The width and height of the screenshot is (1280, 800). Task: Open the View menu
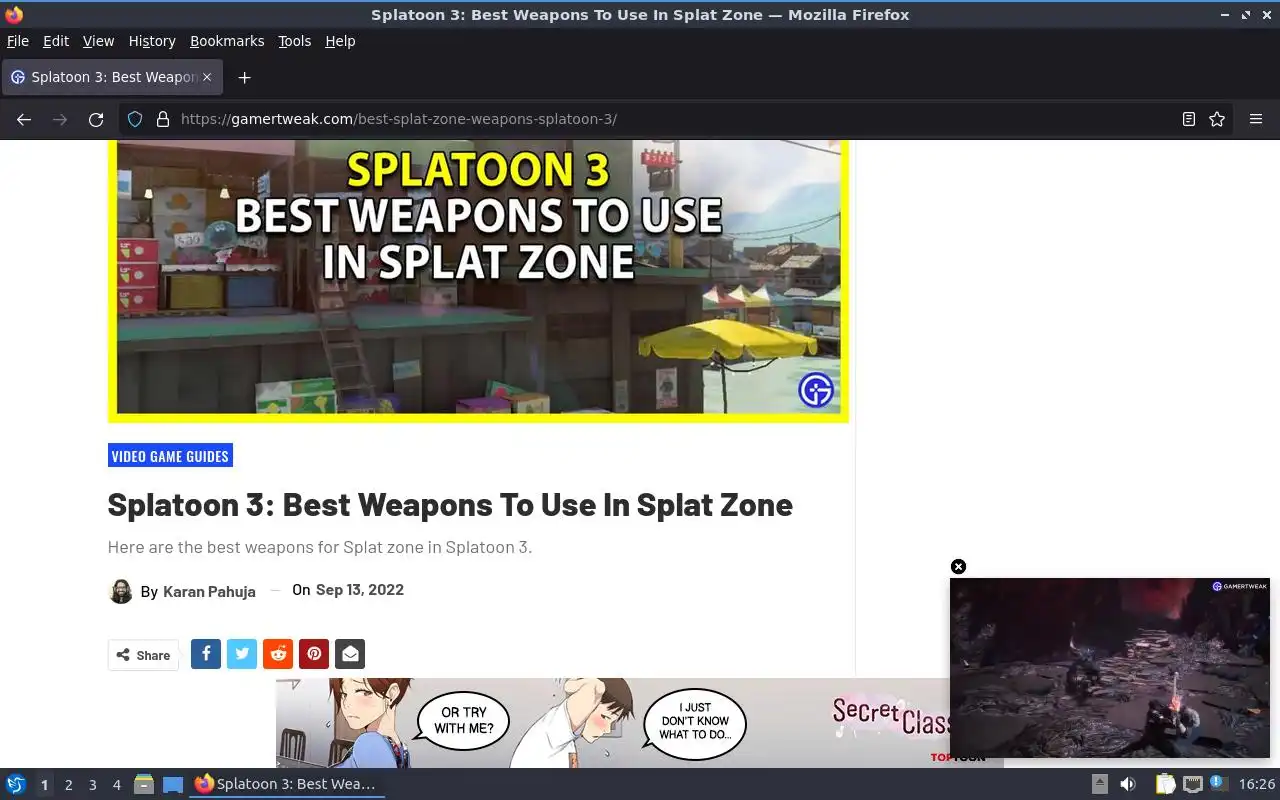(x=98, y=41)
